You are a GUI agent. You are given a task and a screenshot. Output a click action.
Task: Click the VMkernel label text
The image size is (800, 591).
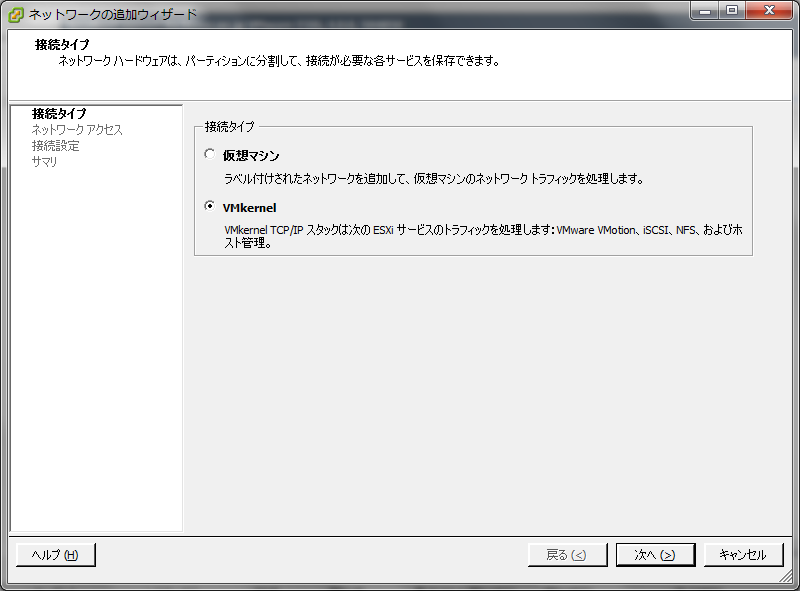[249, 208]
